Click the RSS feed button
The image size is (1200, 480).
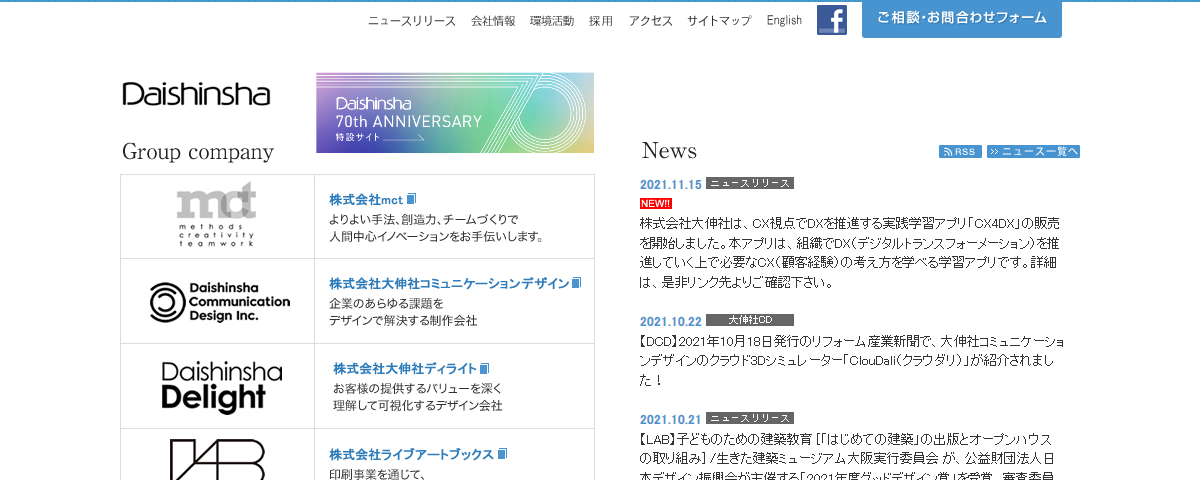click(x=960, y=152)
